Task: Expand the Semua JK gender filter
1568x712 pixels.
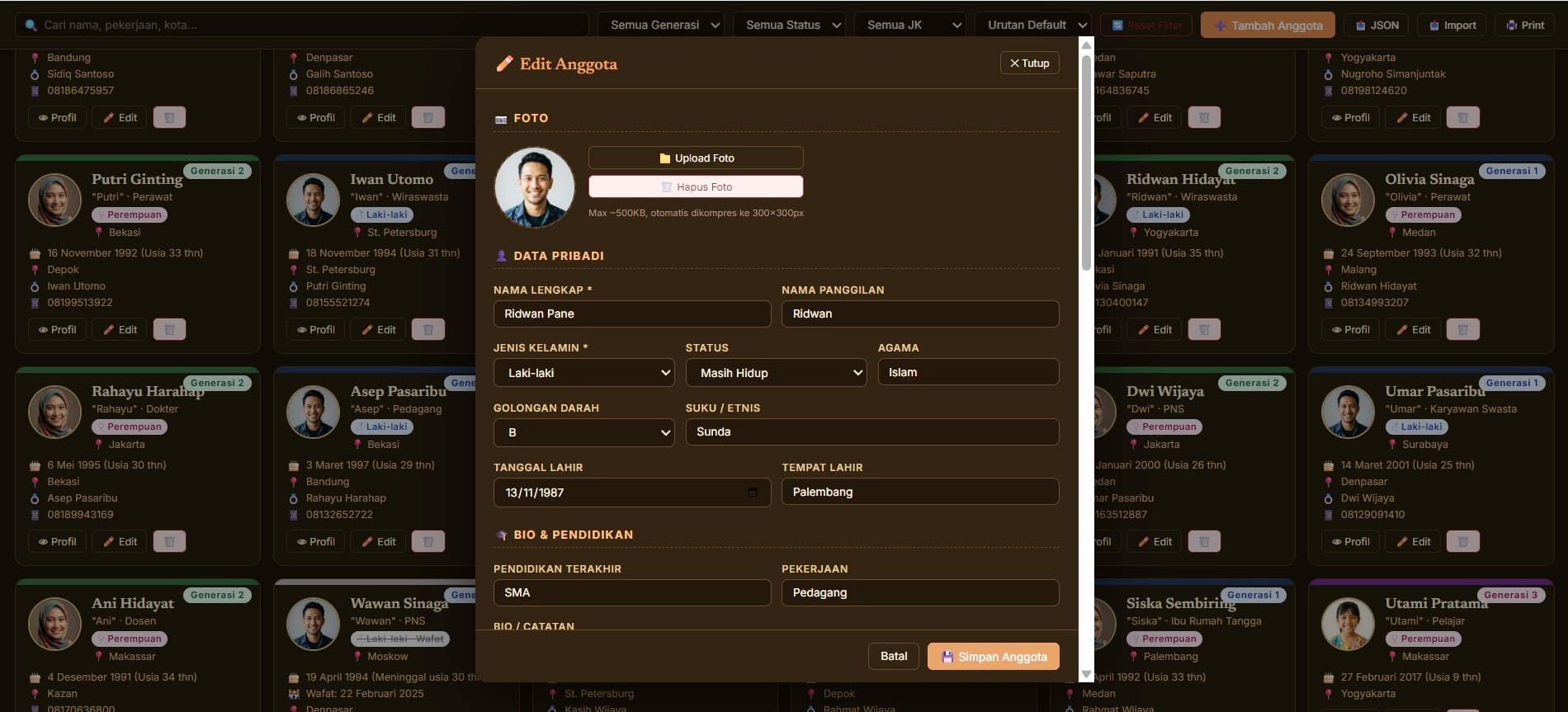Action: tap(909, 25)
